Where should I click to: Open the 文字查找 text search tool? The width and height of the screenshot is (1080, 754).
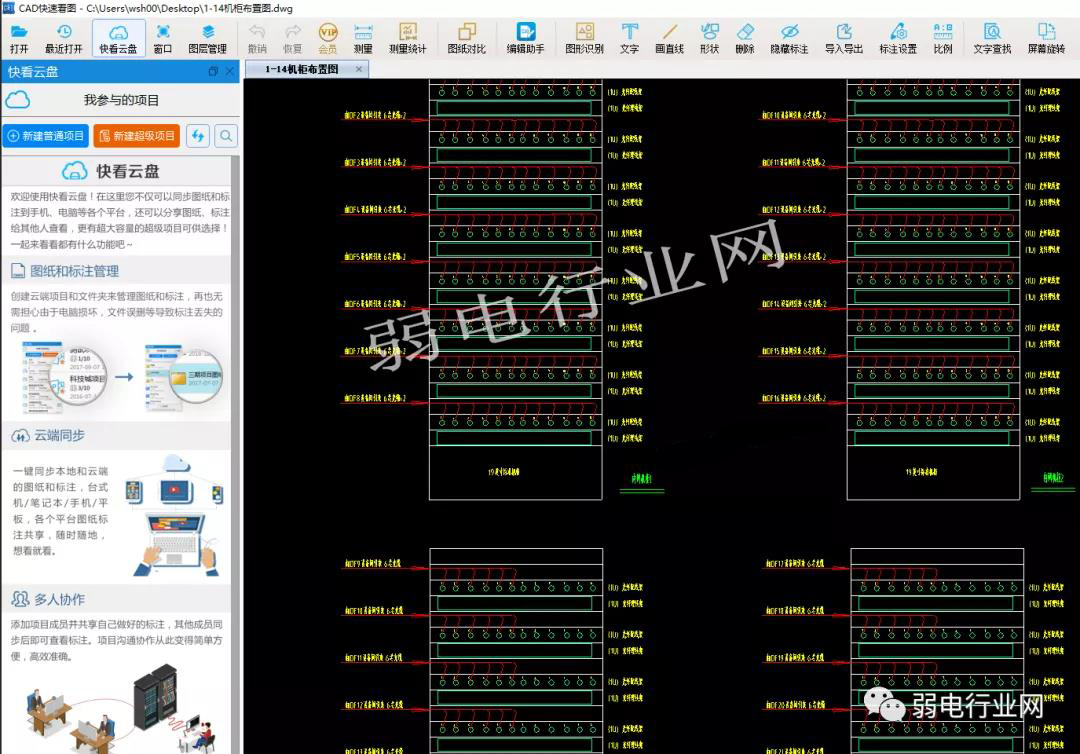tap(992, 38)
